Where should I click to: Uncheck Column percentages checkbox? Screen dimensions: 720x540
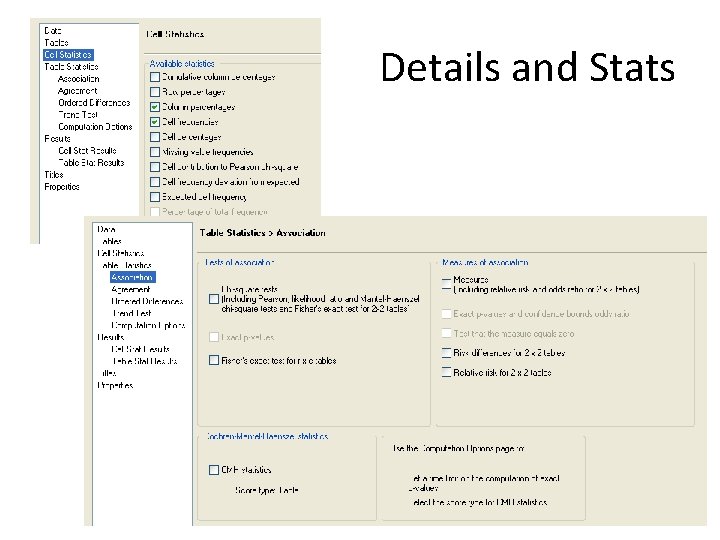[155, 107]
